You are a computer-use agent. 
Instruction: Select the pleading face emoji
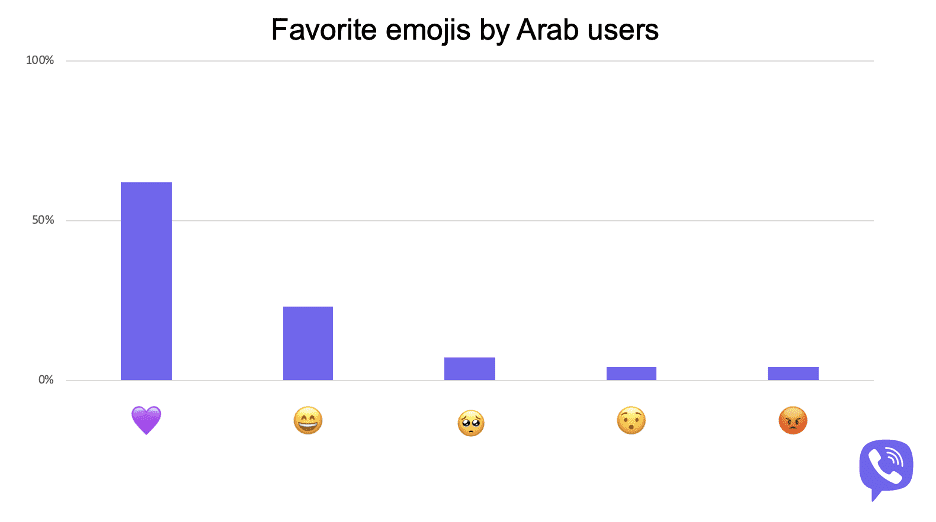(471, 423)
